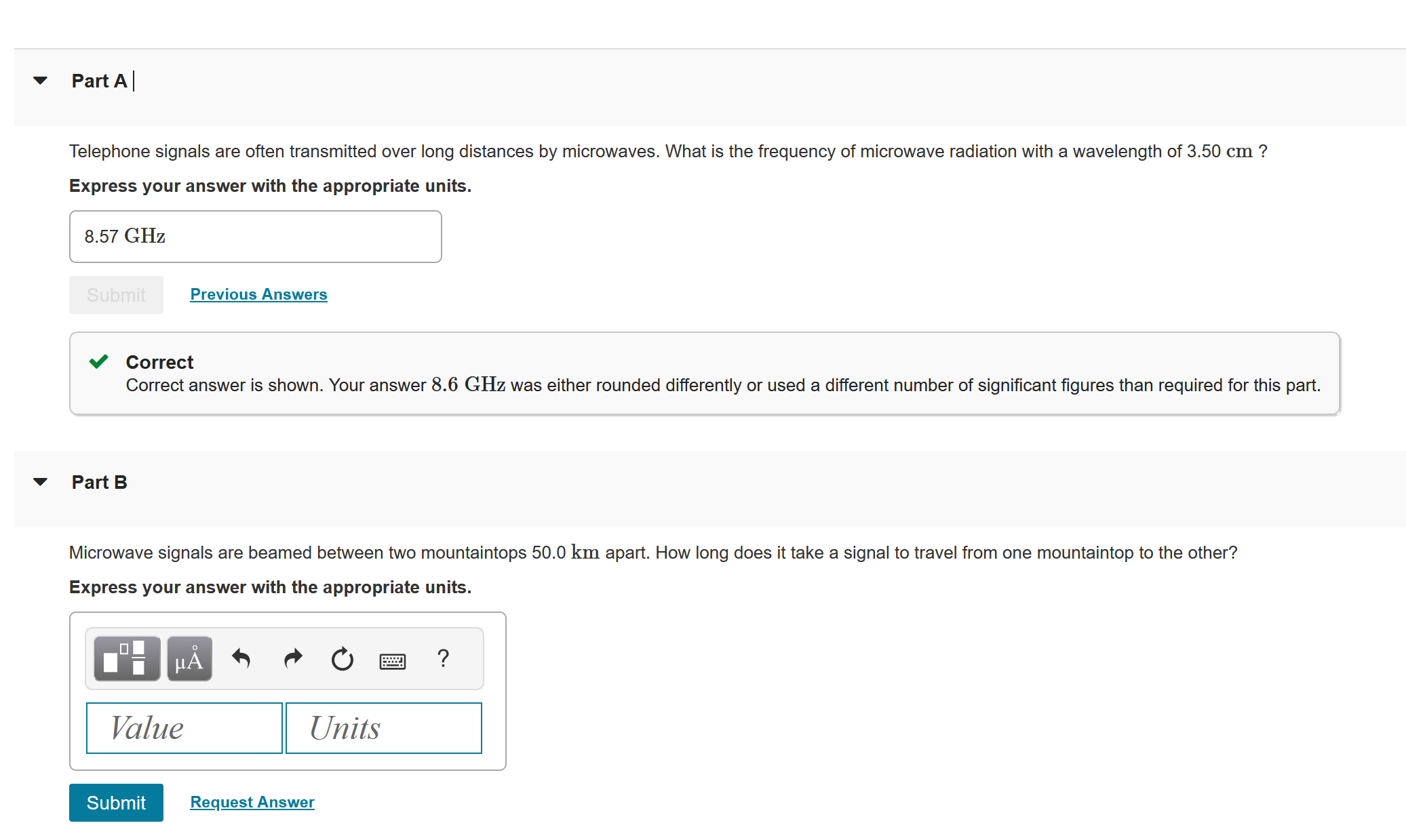Click the redo arrow icon
1406x840 pixels.
click(293, 658)
